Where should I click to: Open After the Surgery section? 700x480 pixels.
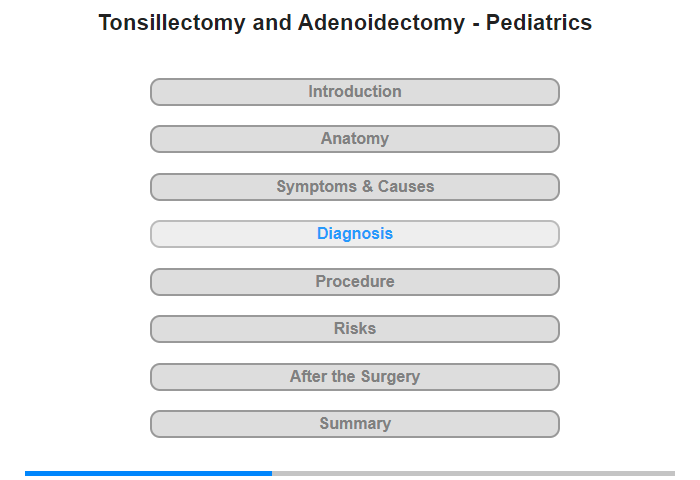tap(354, 377)
